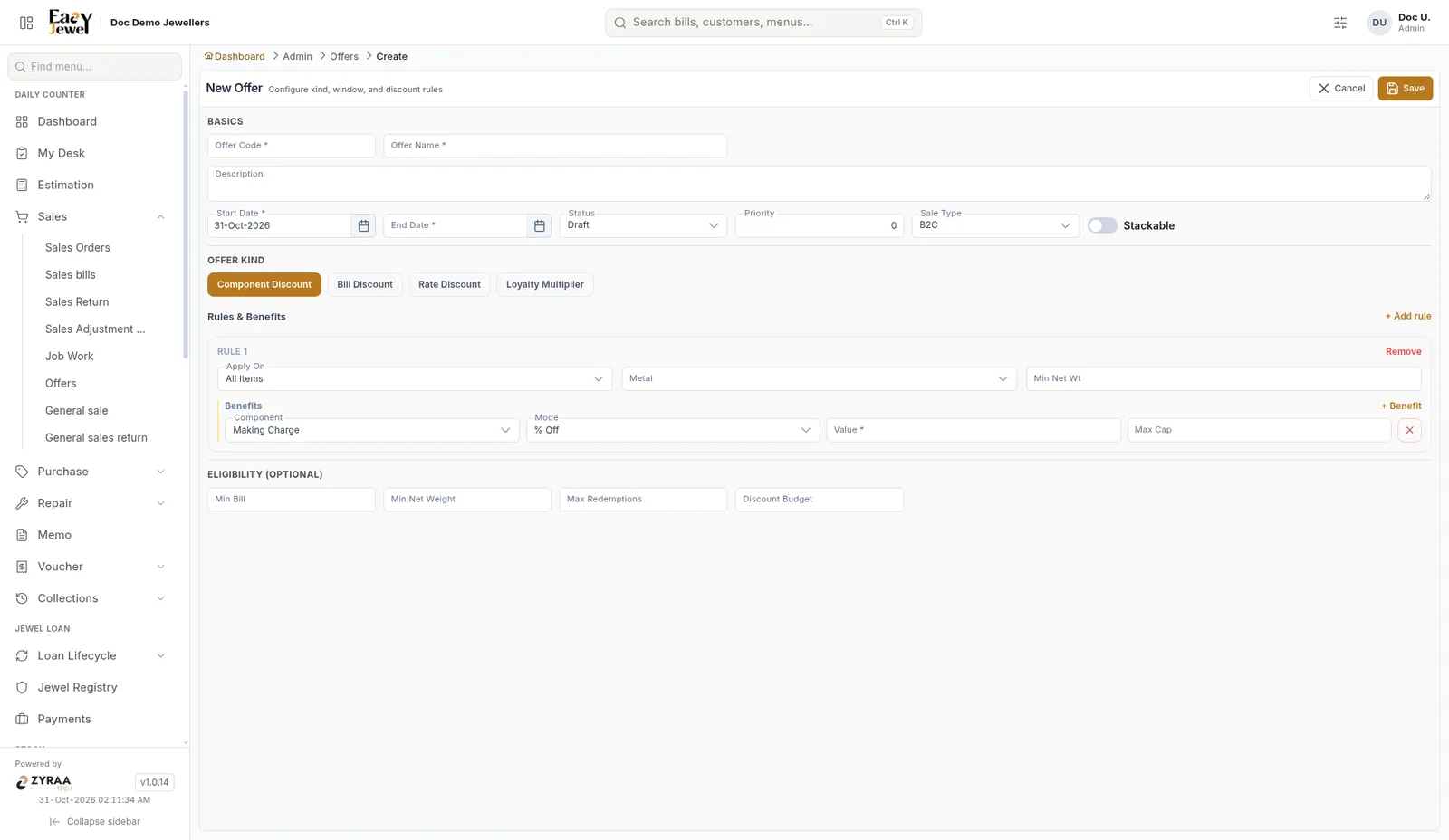Viewport: 1449px width, 840px height.
Task: Open the app grid menu icon
Action: (26, 23)
